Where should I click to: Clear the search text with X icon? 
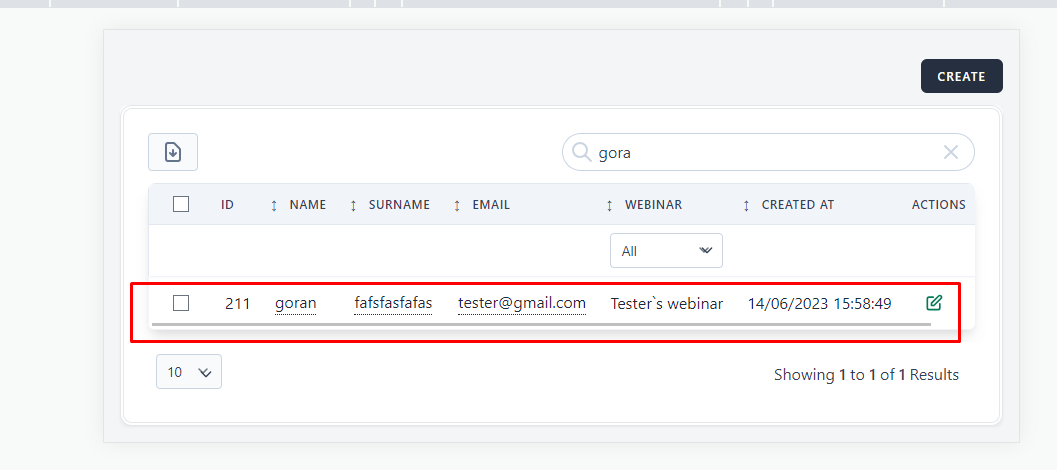point(951,152)
